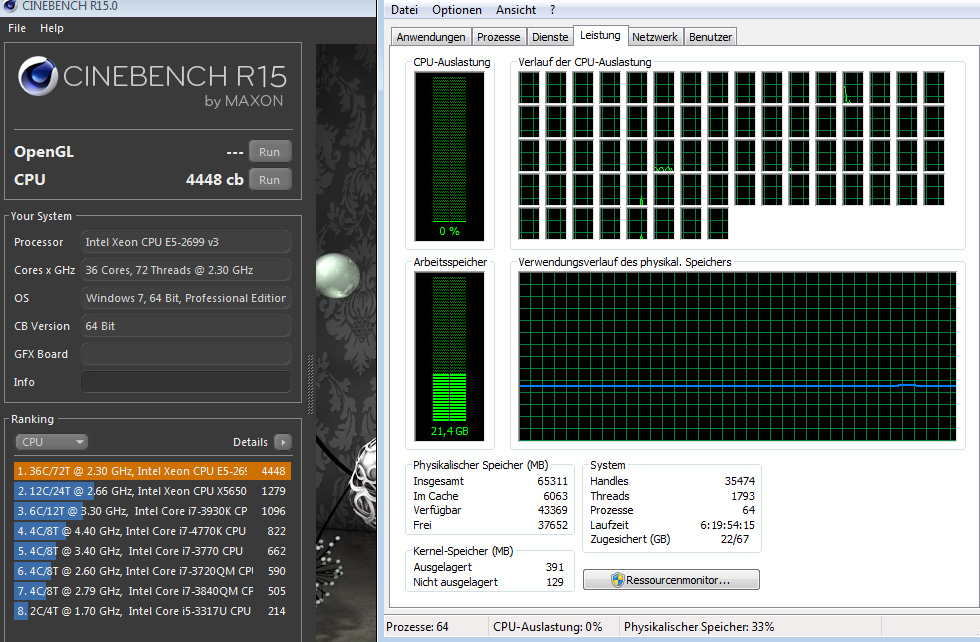
Task: Switch to the Anwendungen tab
Action: click(x=431, y=37)
